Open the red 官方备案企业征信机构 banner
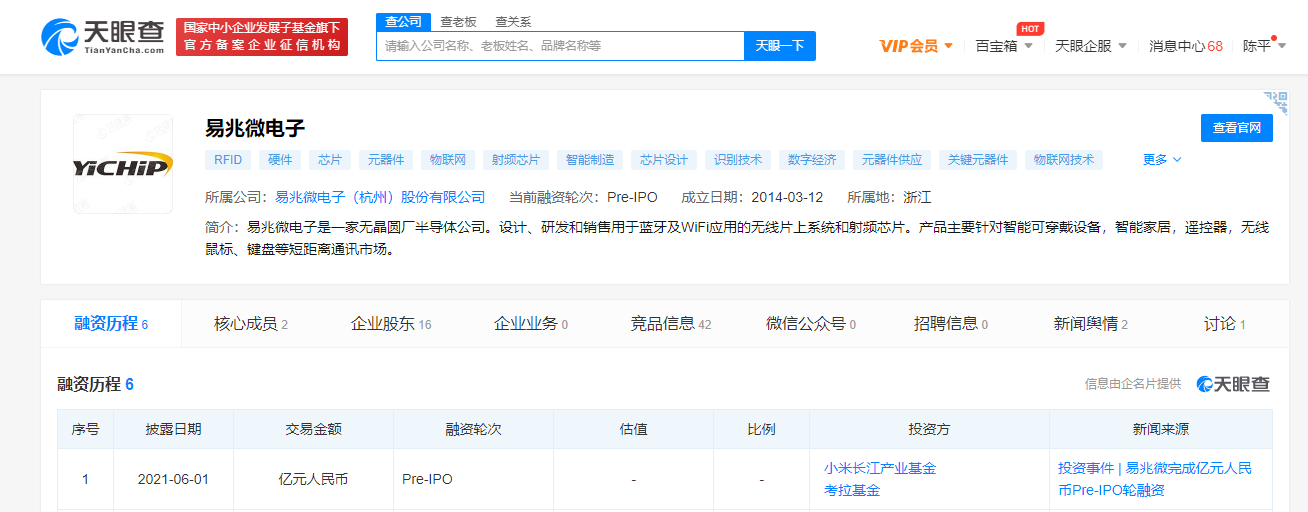The width and height of the screenshot is (1308, 512). [262, 37]
